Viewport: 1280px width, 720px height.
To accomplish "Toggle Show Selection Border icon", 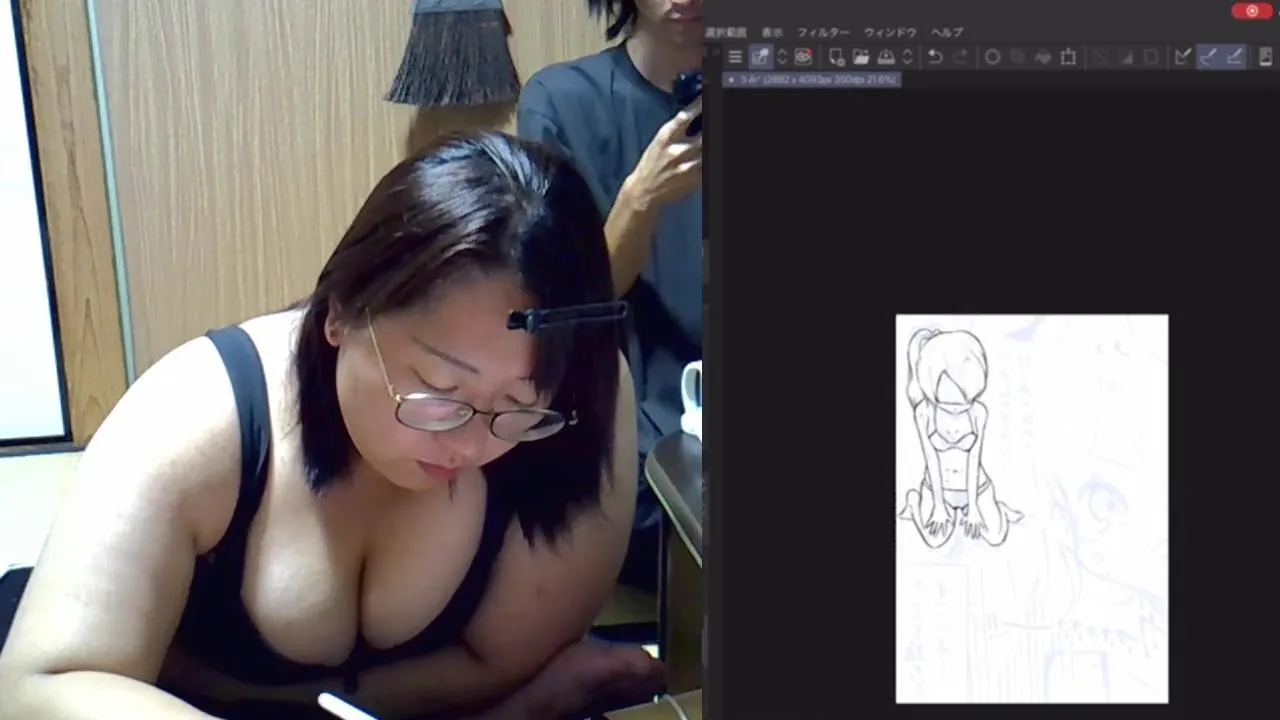I will 1151,57.
